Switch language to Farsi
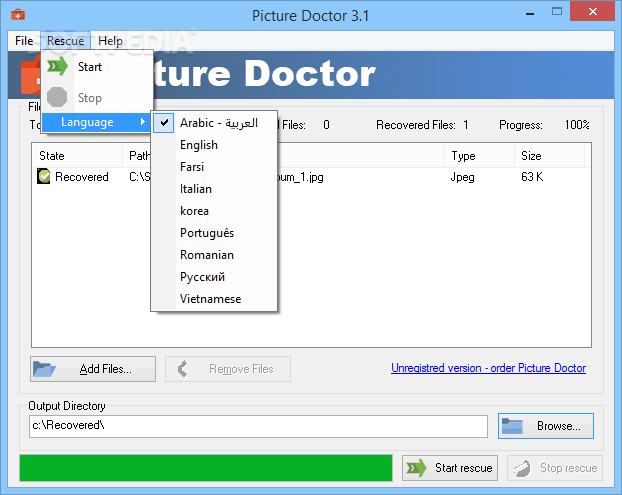 [x=214, y=167]
